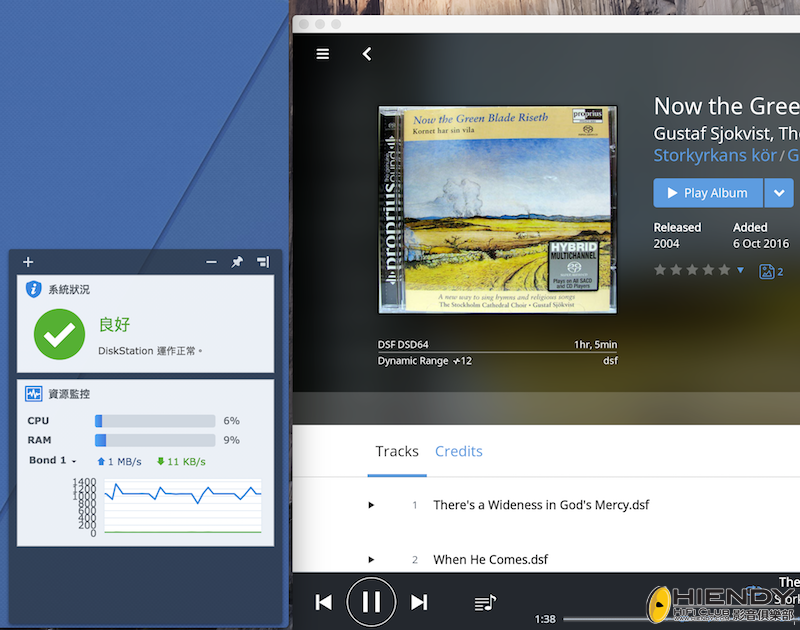The image size is (800, 630).
Task: View album images icon showing 2
Action: [x=771, y=271]
